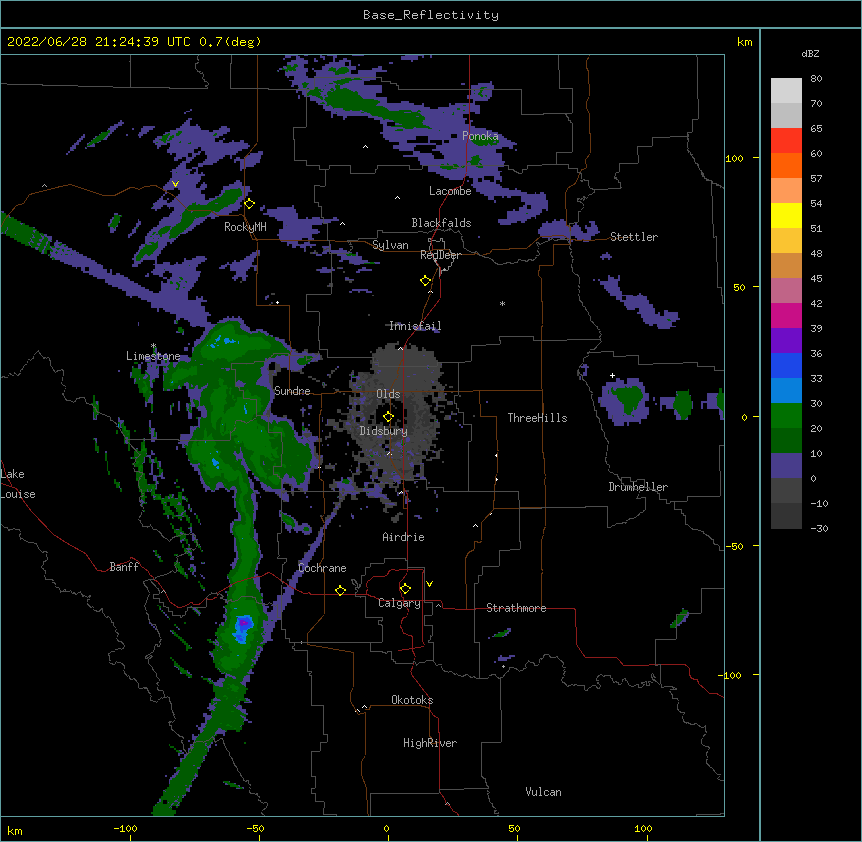Click the Sylvan label
This screenshot has width=862, height=842.
point(390,245)
